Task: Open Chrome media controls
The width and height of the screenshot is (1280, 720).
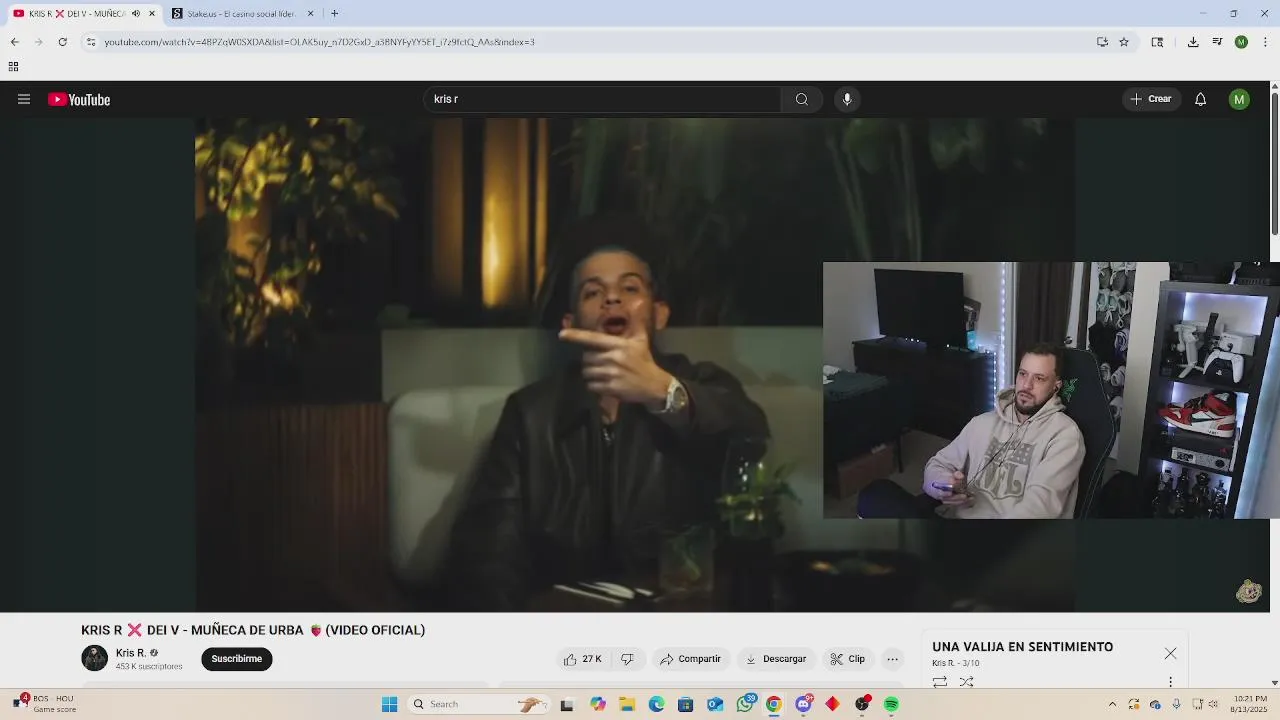Action: (1217, 42)
